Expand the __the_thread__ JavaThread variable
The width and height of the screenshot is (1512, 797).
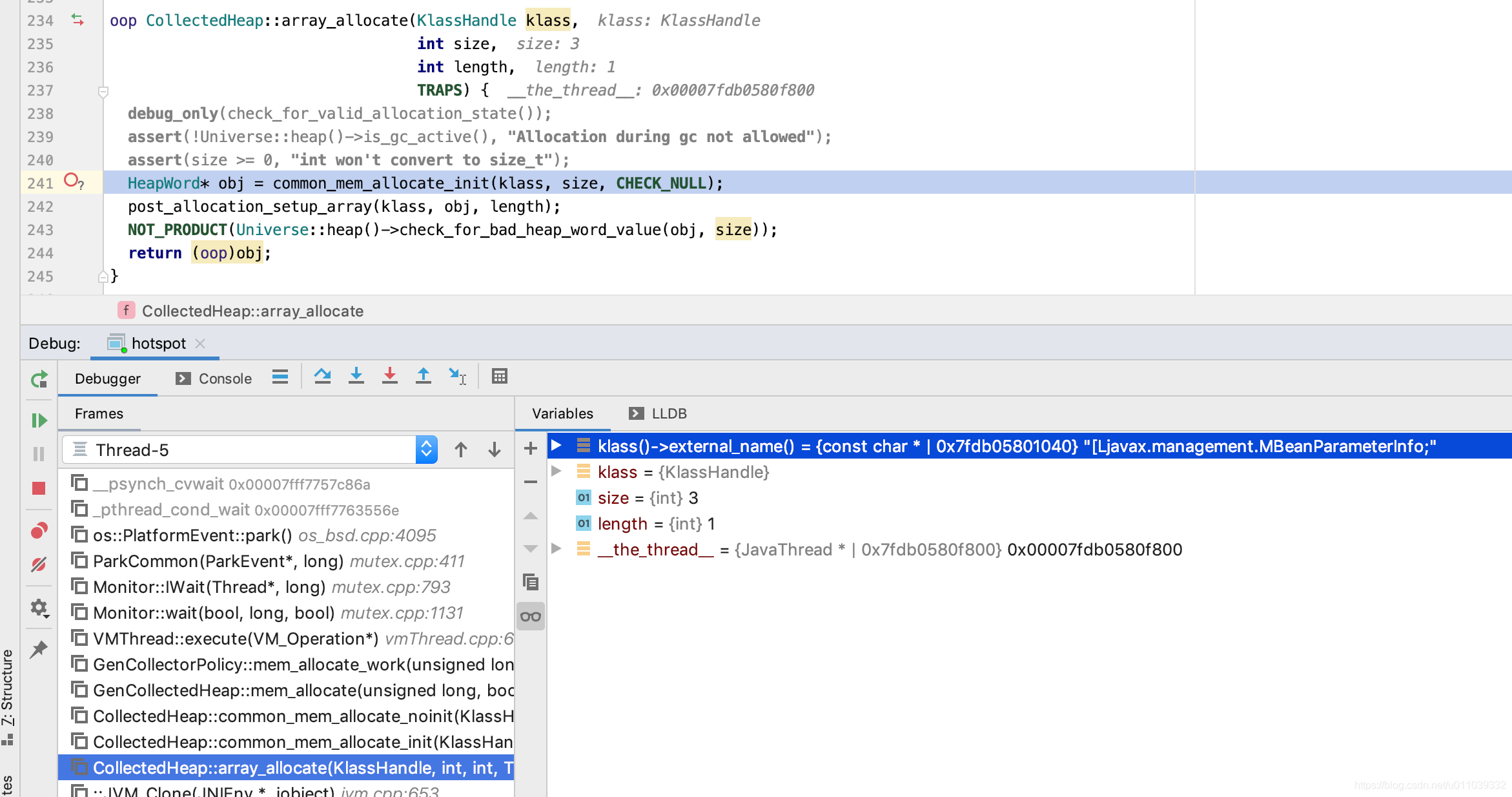point(556,549)
